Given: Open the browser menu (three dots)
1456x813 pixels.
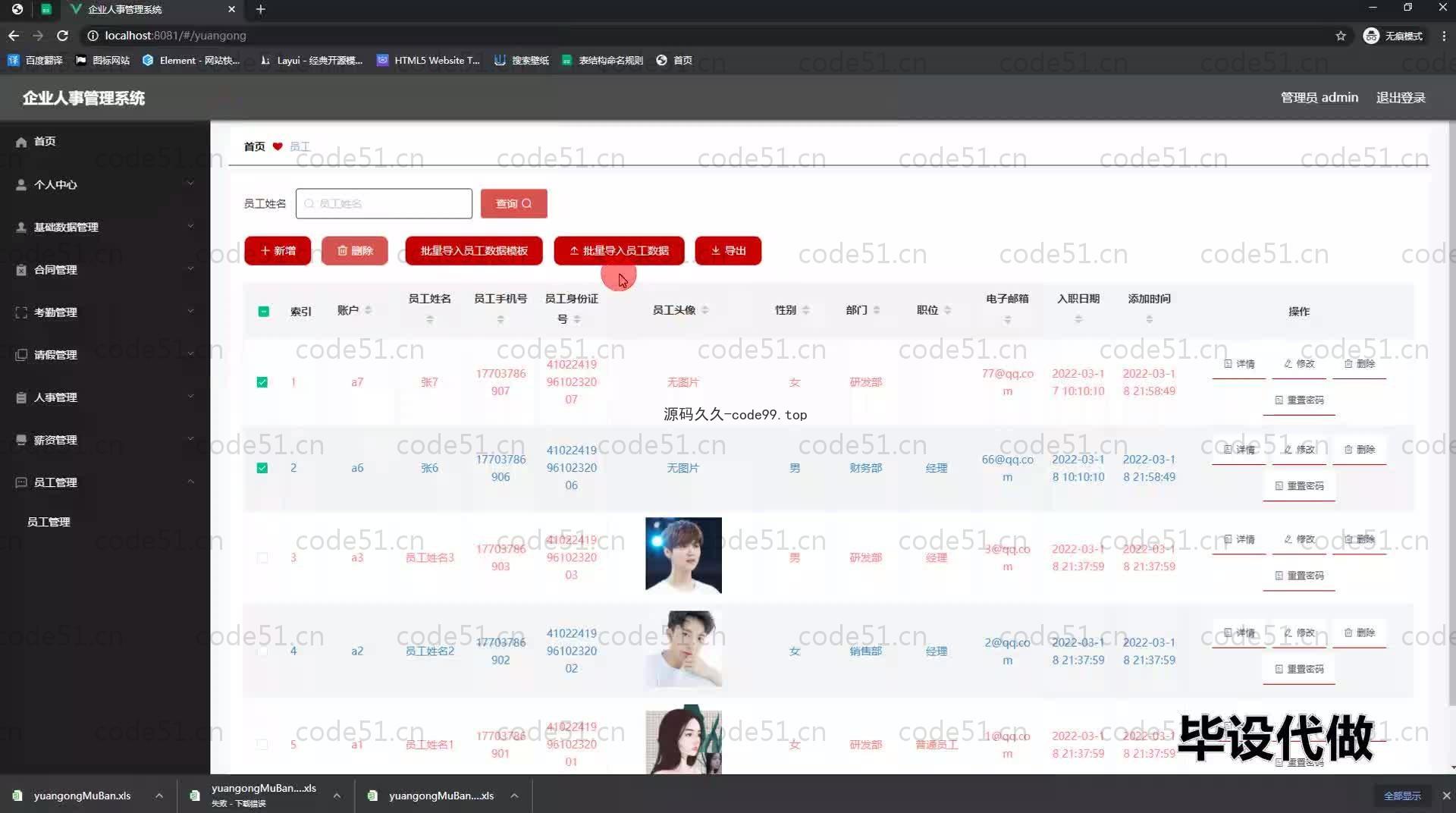Looking at the screenshot, I should tap(1444, 36).
